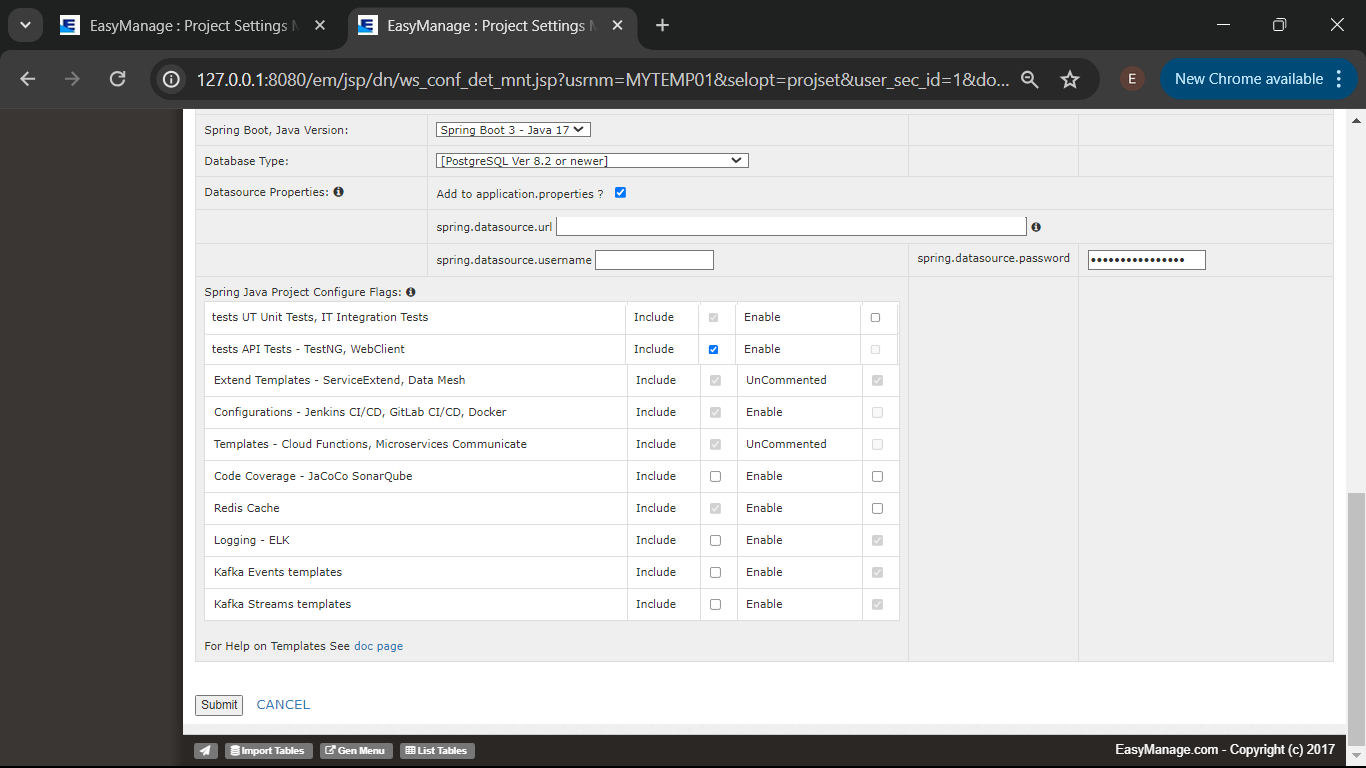This screenshot has width=1366, height=768.
Task: Open the Chrome profile avatar E
Action: (1132, 79)
